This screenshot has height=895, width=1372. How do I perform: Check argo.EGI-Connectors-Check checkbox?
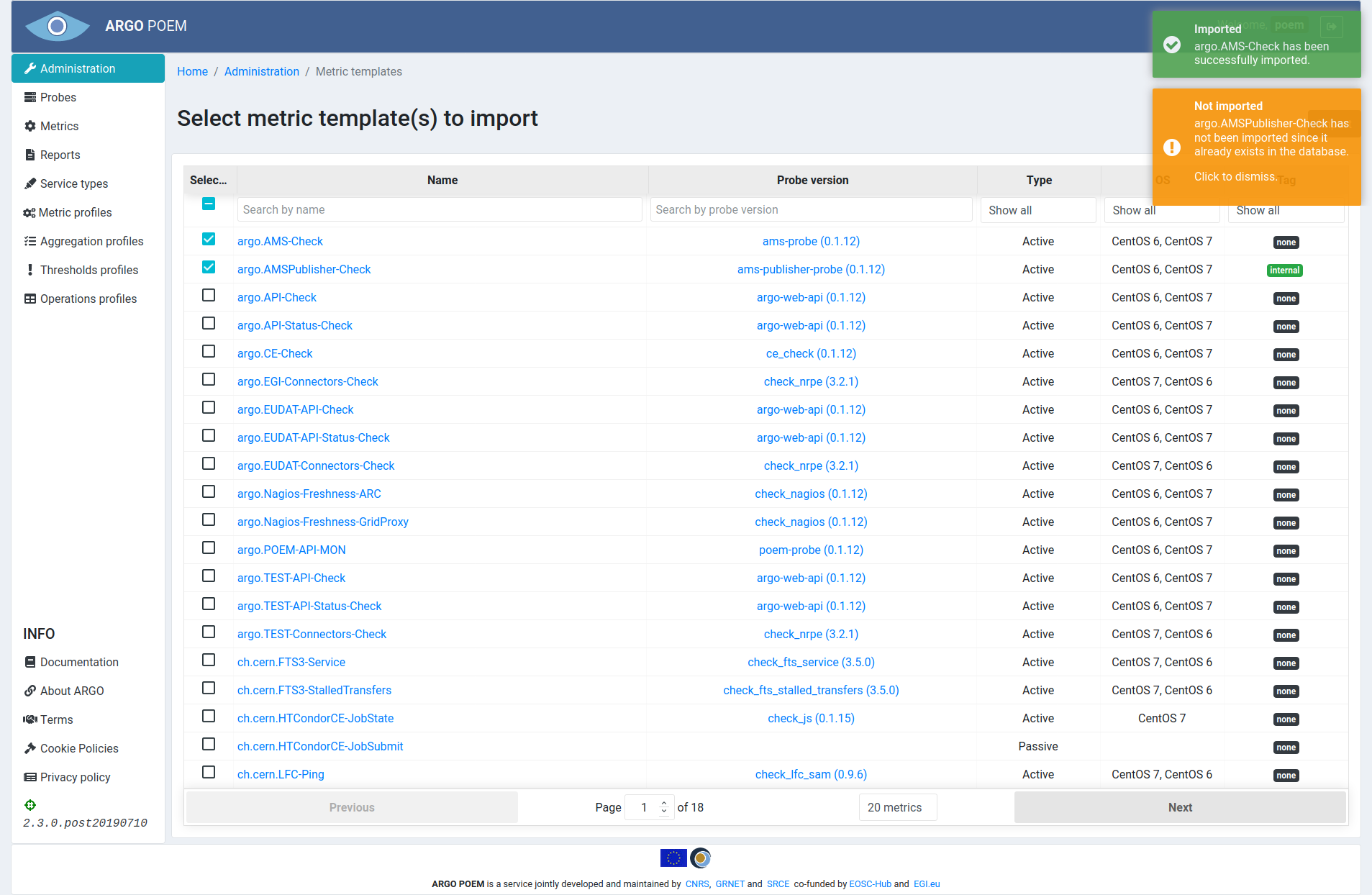point(209,379)
